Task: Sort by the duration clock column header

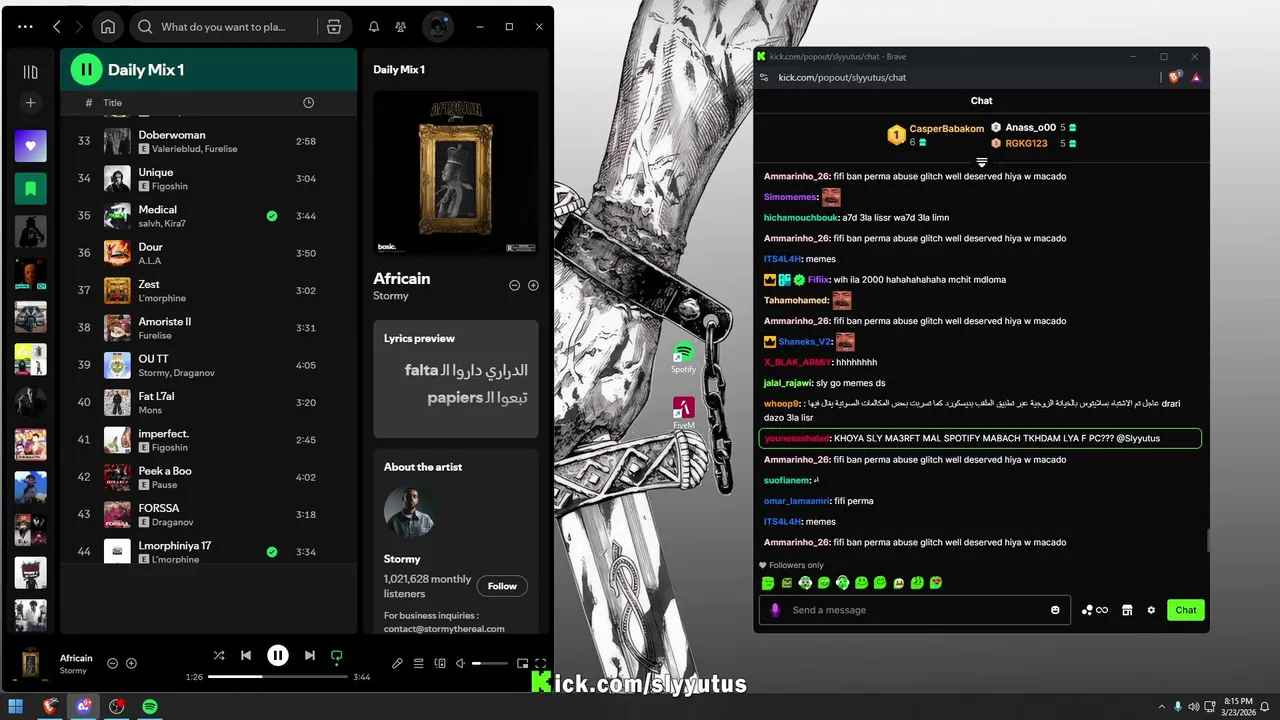Action: [x=308, y=102]
